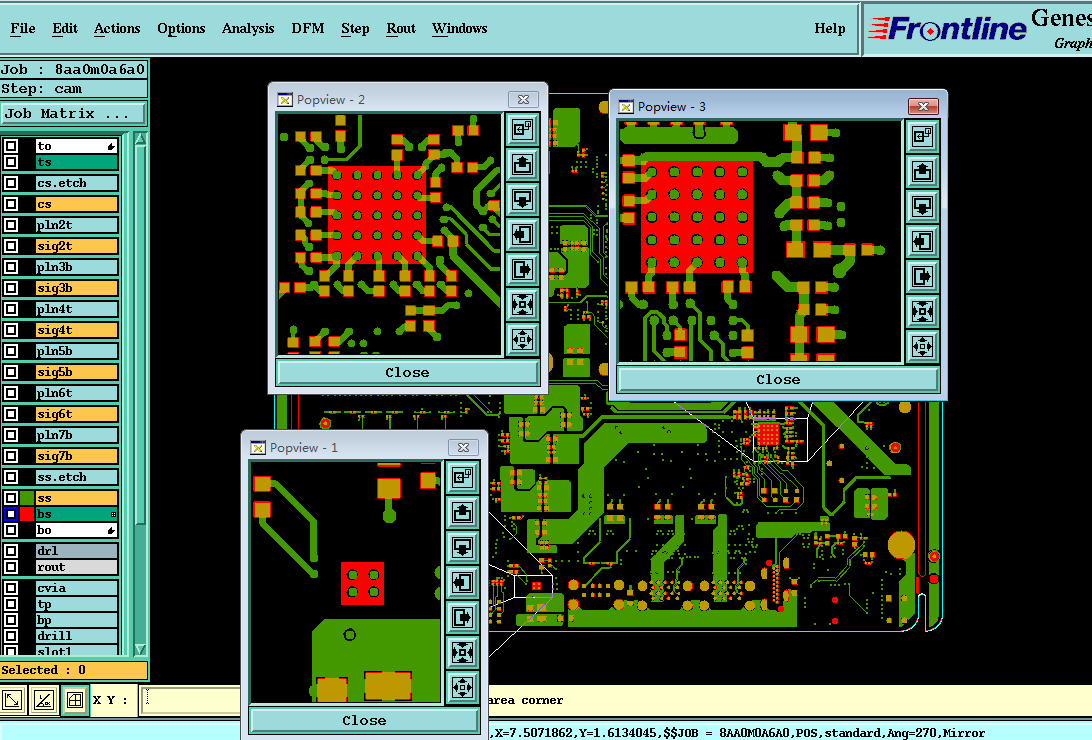Screen dimensions: 1092x740
Task: Toggle the checkbox for layer bs
Action: [x=10, y=514]
